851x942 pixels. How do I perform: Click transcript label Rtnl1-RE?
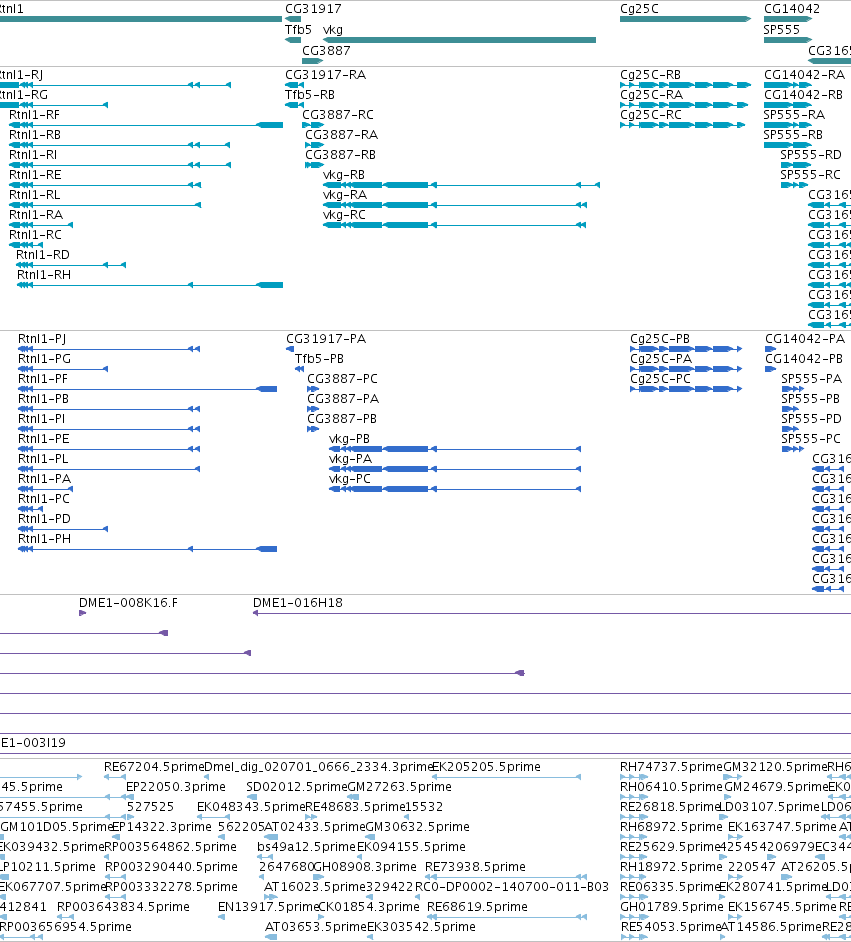click(x=35, y=175)
